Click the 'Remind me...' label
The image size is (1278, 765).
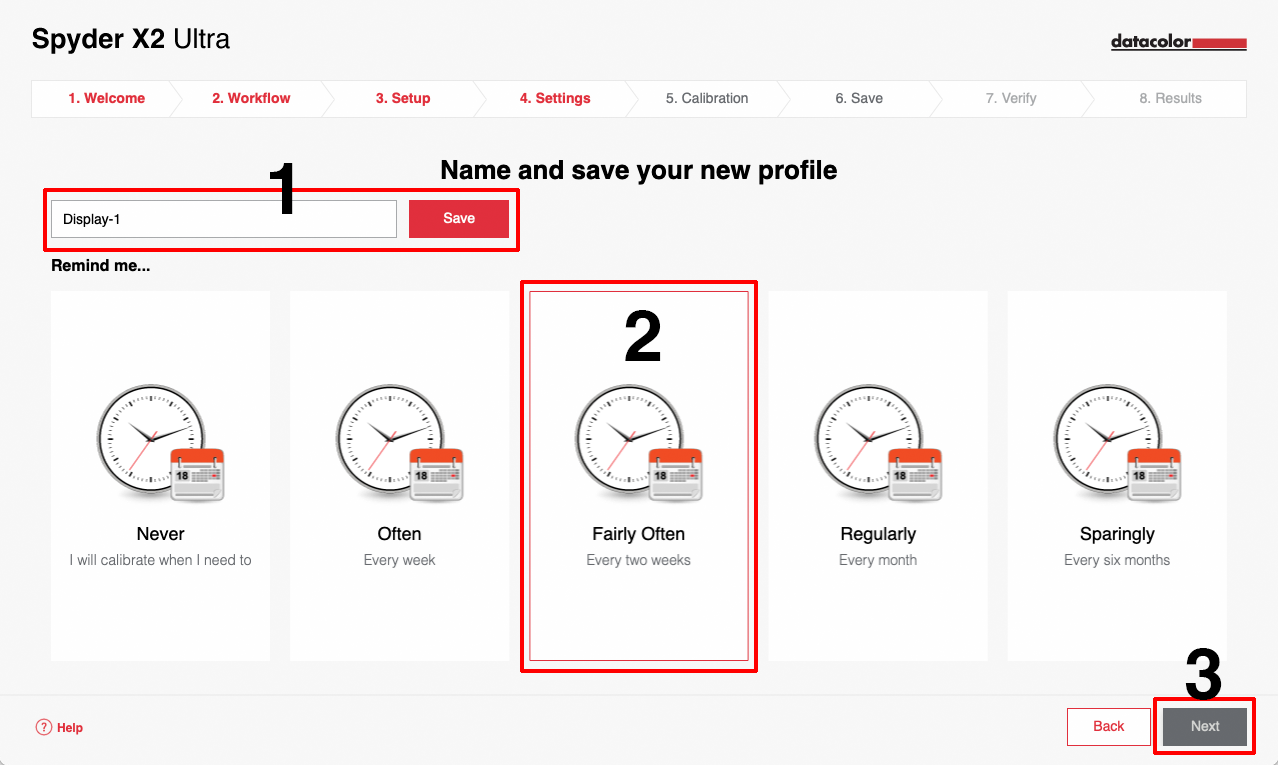click(x=101, y=266)
